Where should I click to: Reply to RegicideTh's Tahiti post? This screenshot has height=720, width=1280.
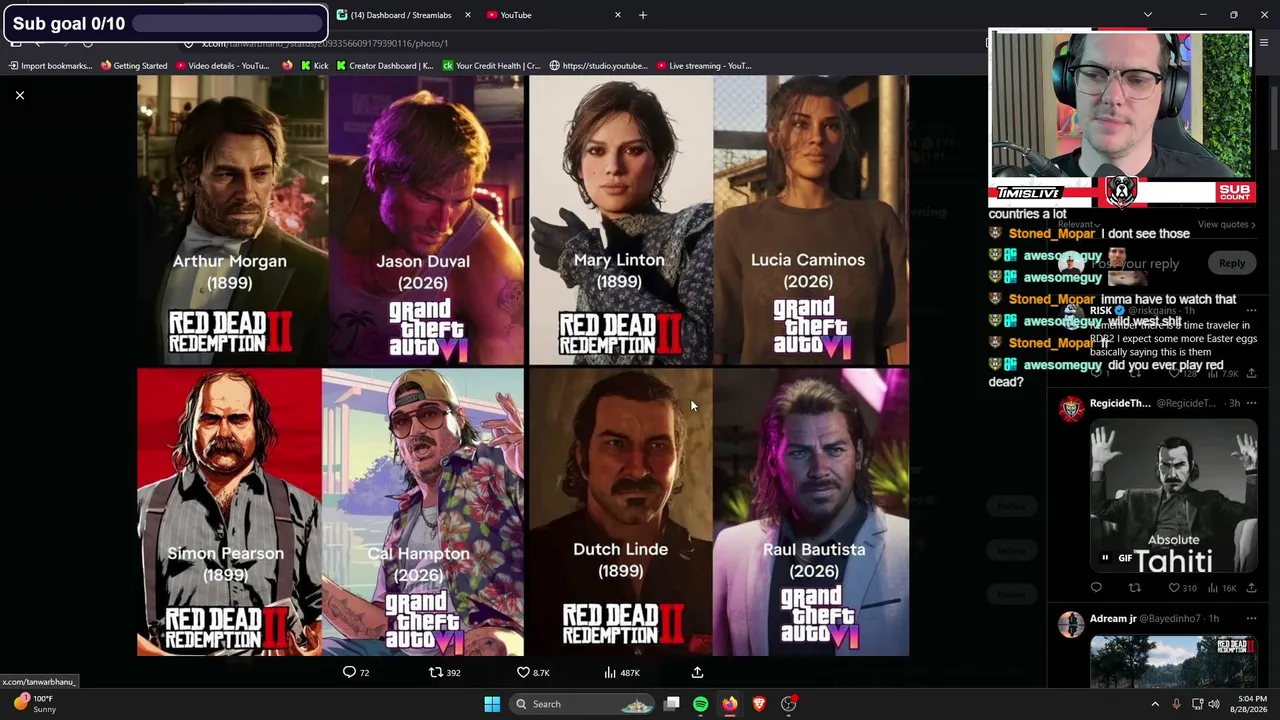tap(1096, 588)
